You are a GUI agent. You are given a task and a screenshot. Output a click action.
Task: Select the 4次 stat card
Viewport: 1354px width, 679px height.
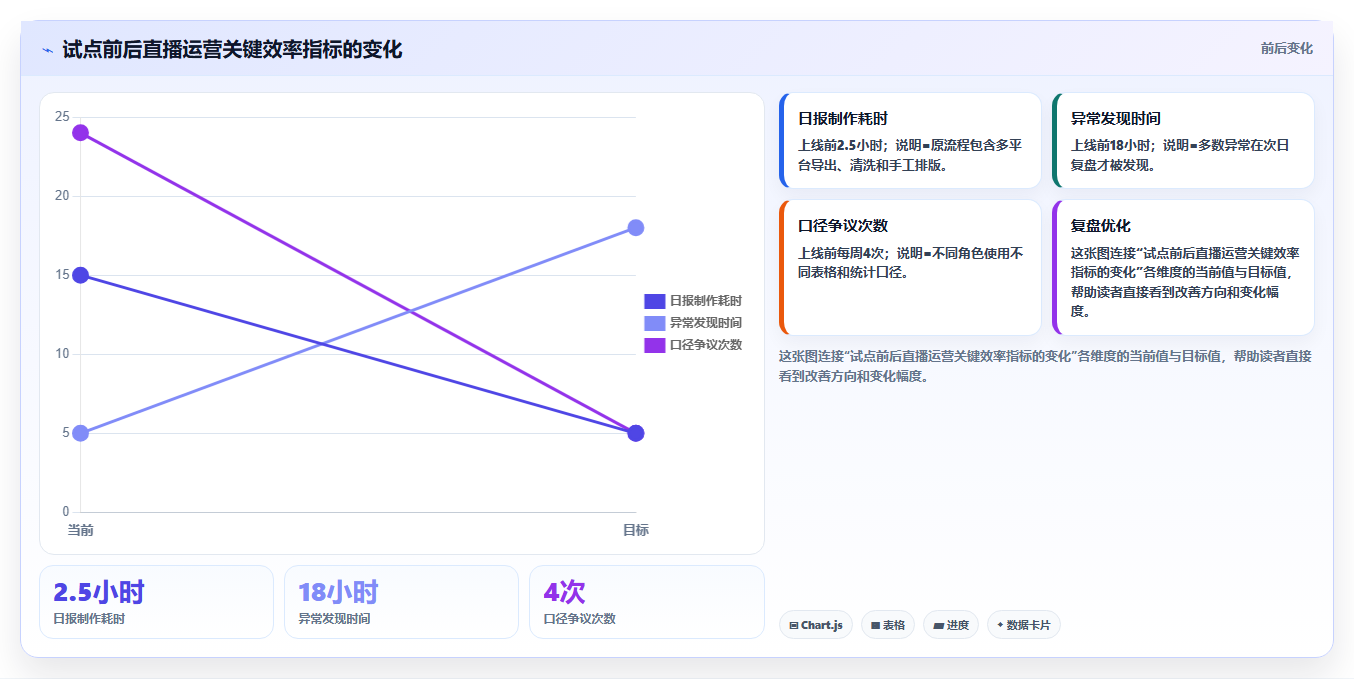click(x=646, y=602)
